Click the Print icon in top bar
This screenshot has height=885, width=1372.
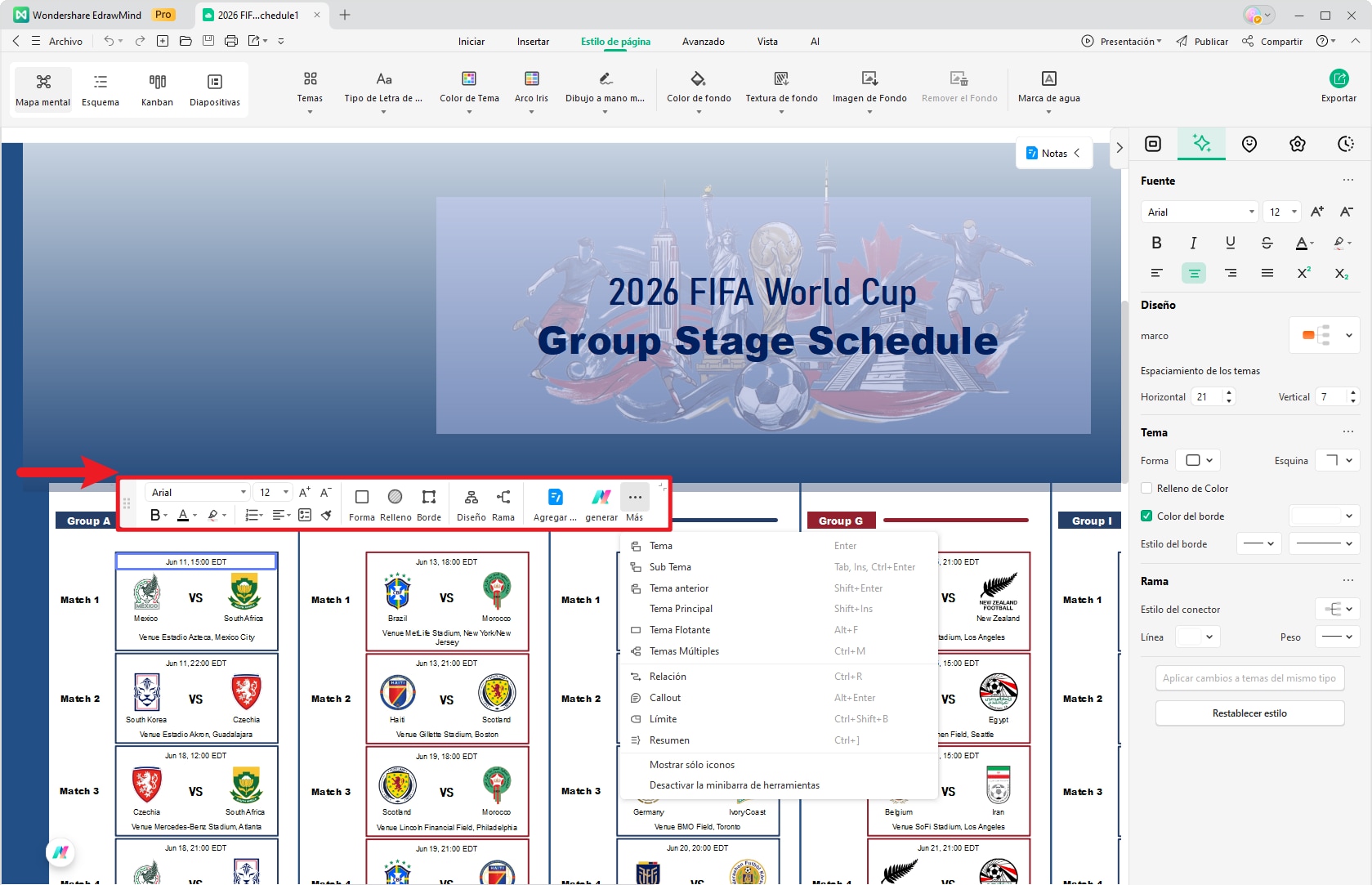(231, 41)
